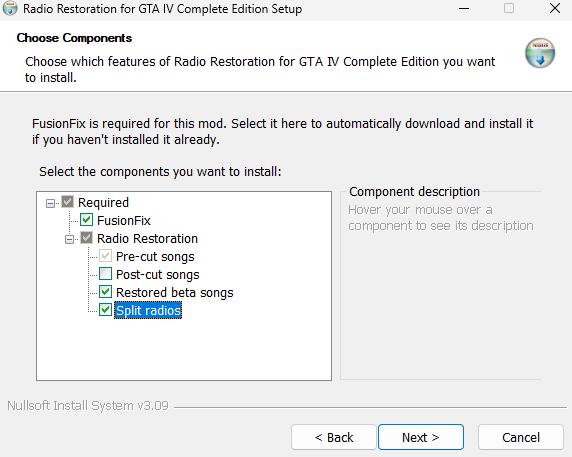Click the installer icon in title bar
The height and width of the screenshot is (457, 572).
pyautogui.click(x=10, y=8)
